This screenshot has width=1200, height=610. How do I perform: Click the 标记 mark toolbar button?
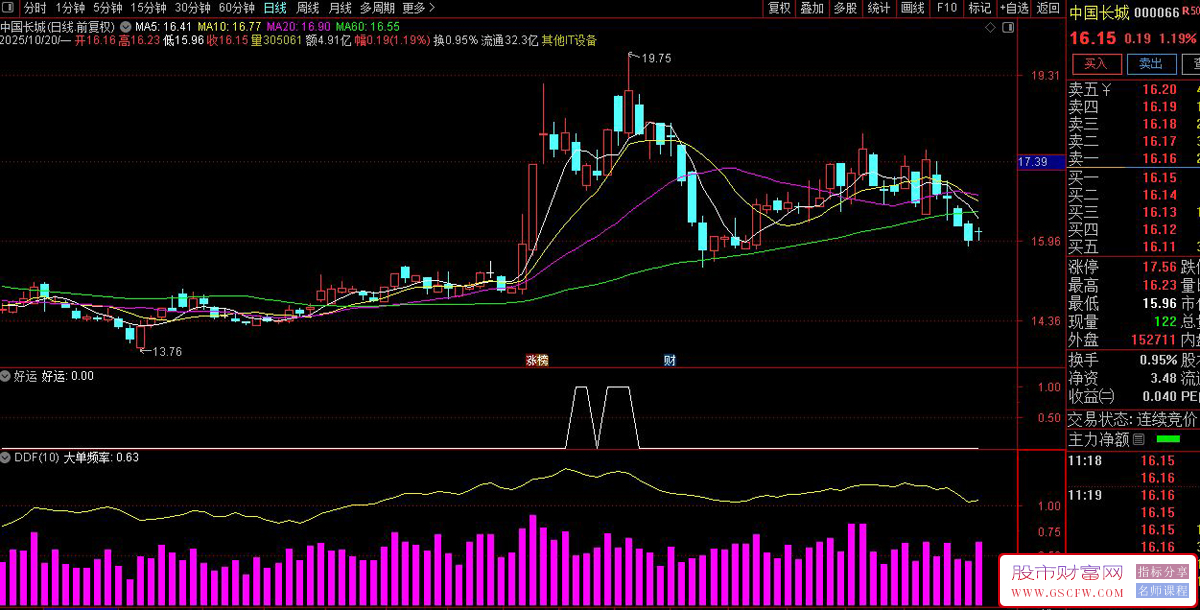pos(979,8)
